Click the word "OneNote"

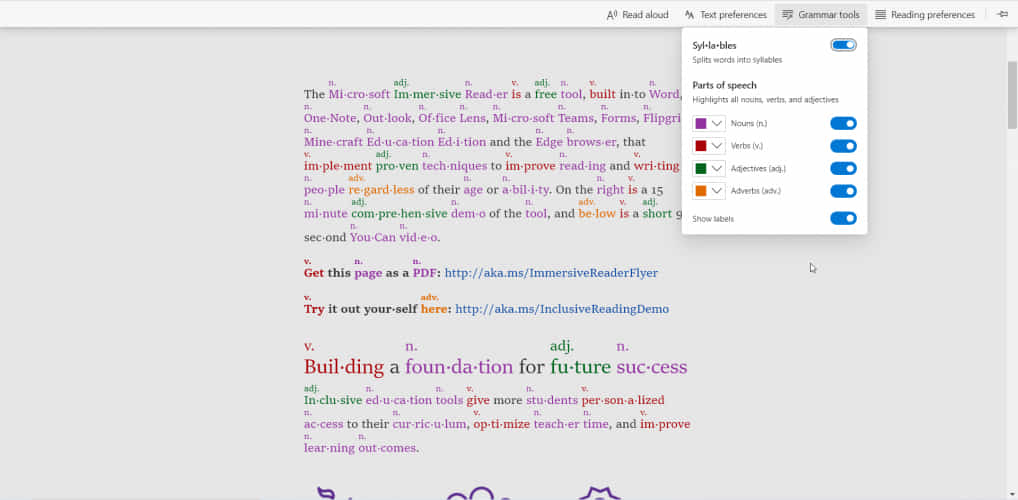pyautogui.click(x=330, y=118)
